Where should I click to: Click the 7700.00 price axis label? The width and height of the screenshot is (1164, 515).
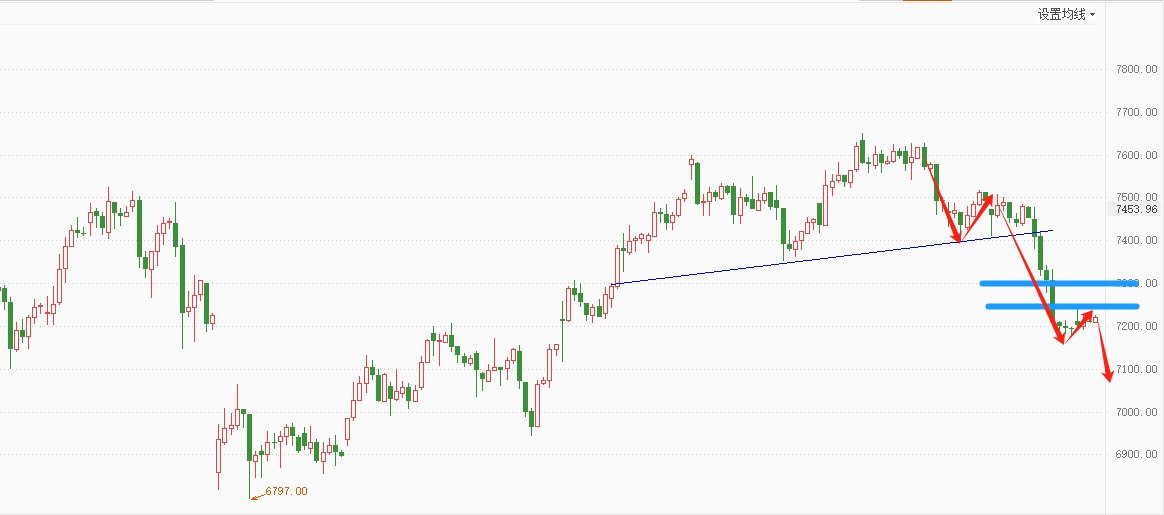pos(1137,112)
